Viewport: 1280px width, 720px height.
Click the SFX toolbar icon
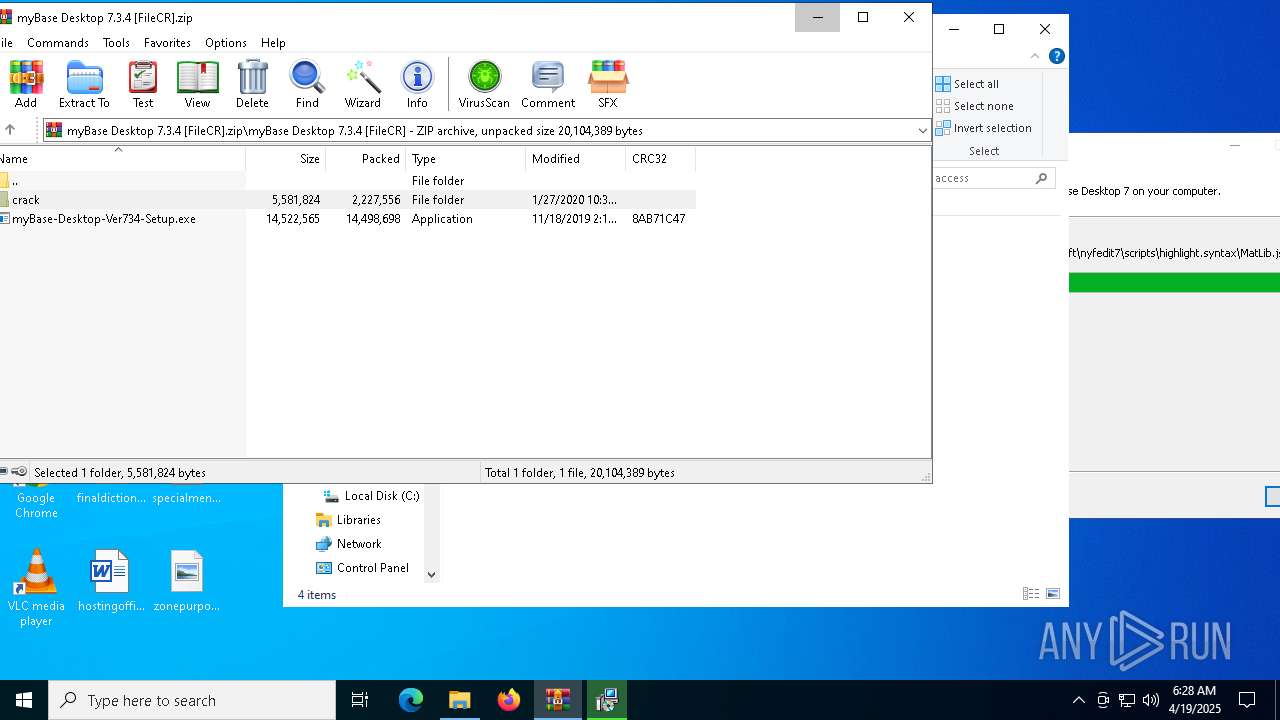[608, 84]
